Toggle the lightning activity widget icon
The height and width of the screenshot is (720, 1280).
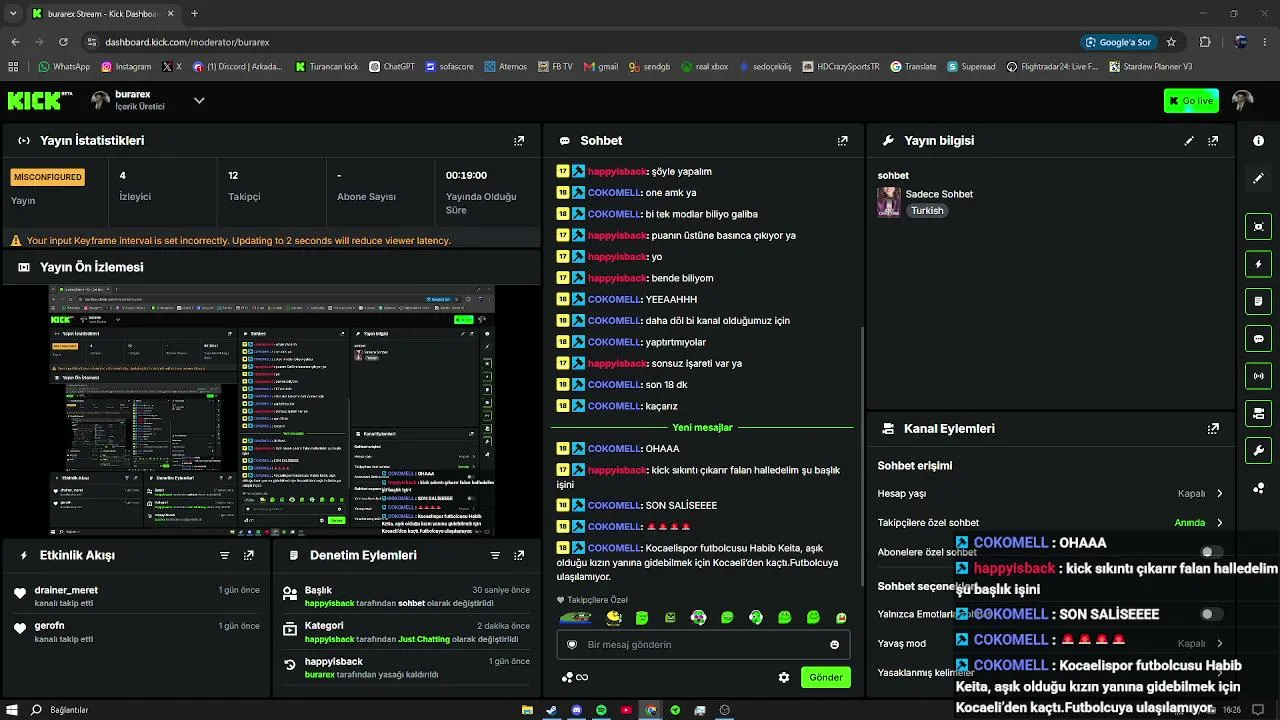[1259, 264]
